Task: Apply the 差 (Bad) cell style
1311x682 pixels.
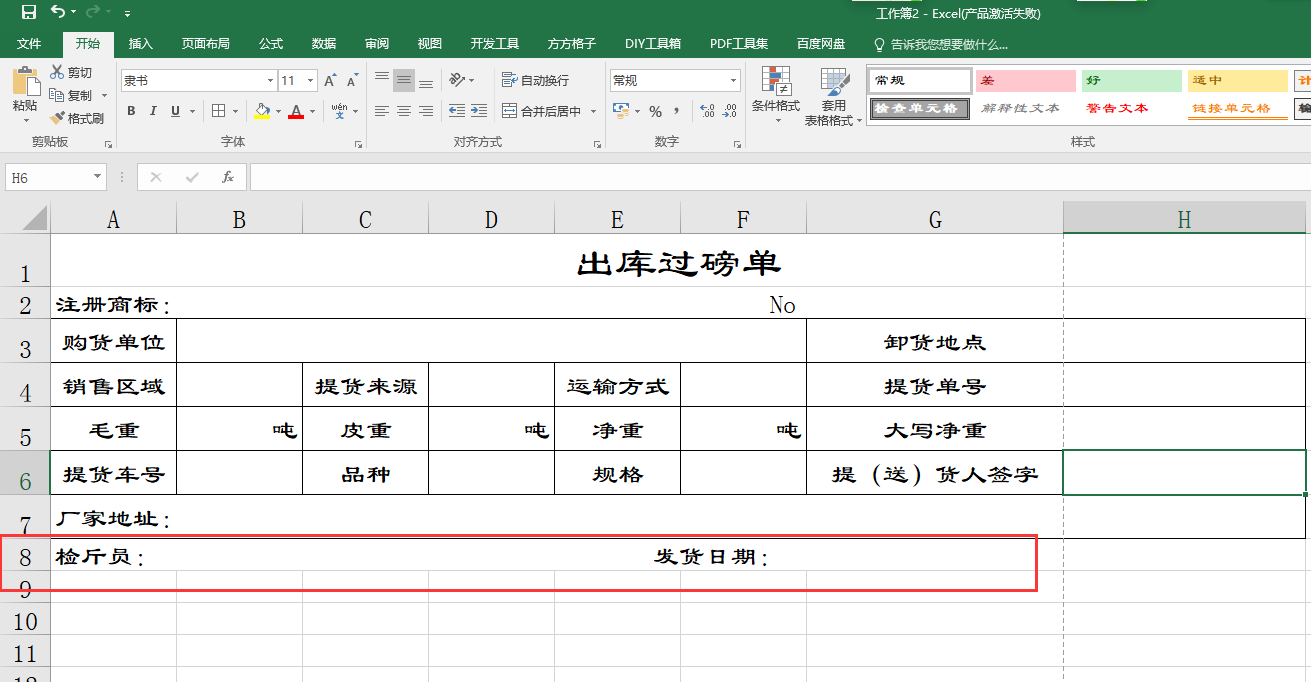Action: (x=1026, y=81)
